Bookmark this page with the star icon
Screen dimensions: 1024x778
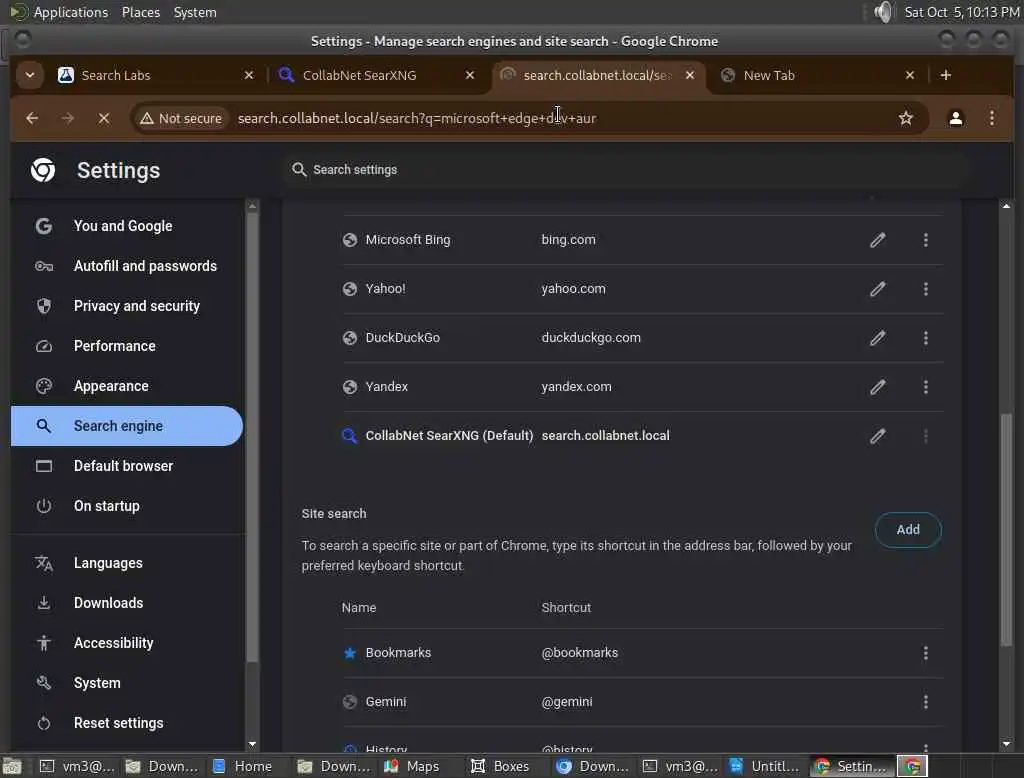pyautogui.click(x=906, y=118)
